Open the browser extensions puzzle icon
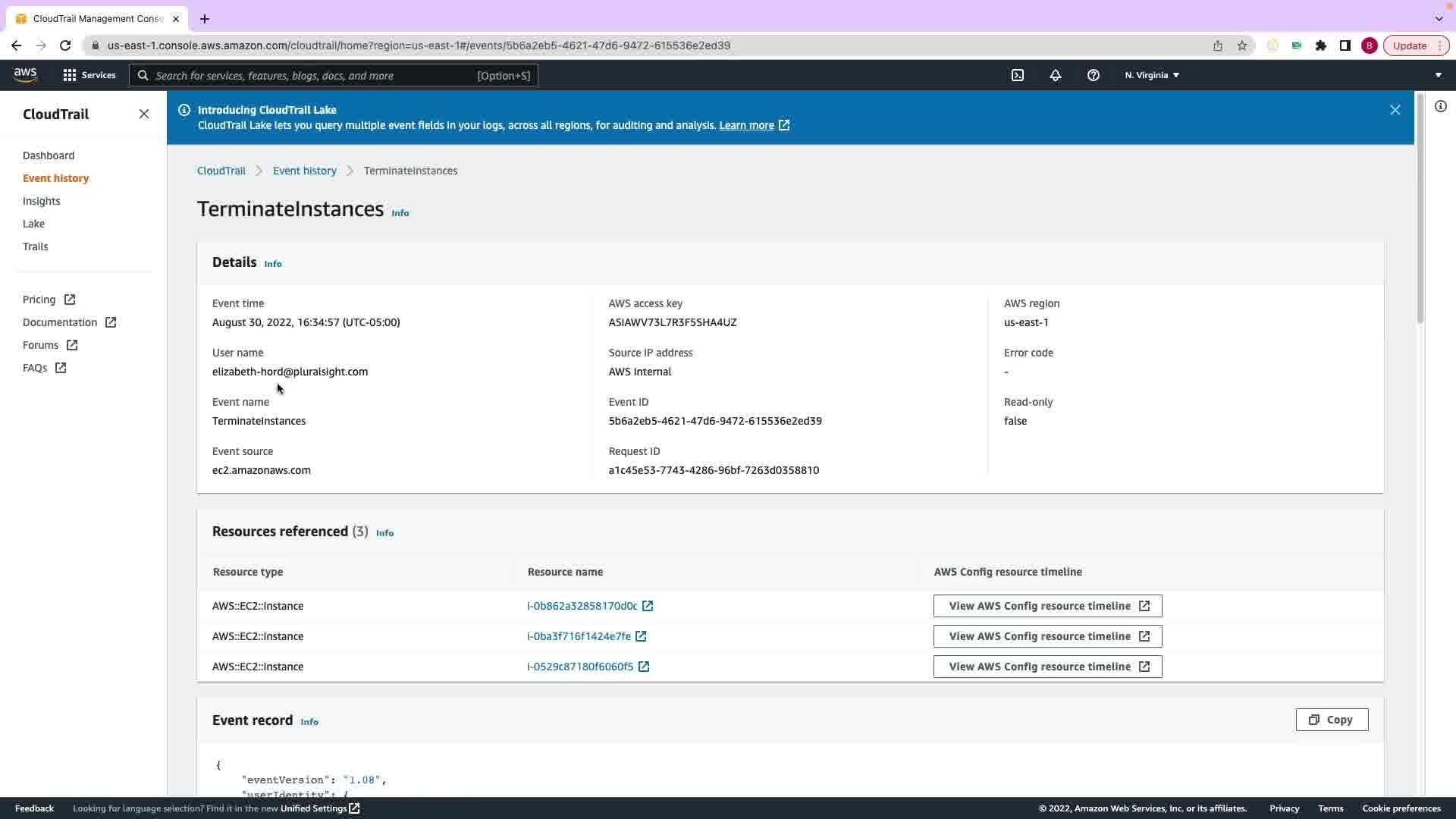The image size is (1456, 819). click(1321, 45)
